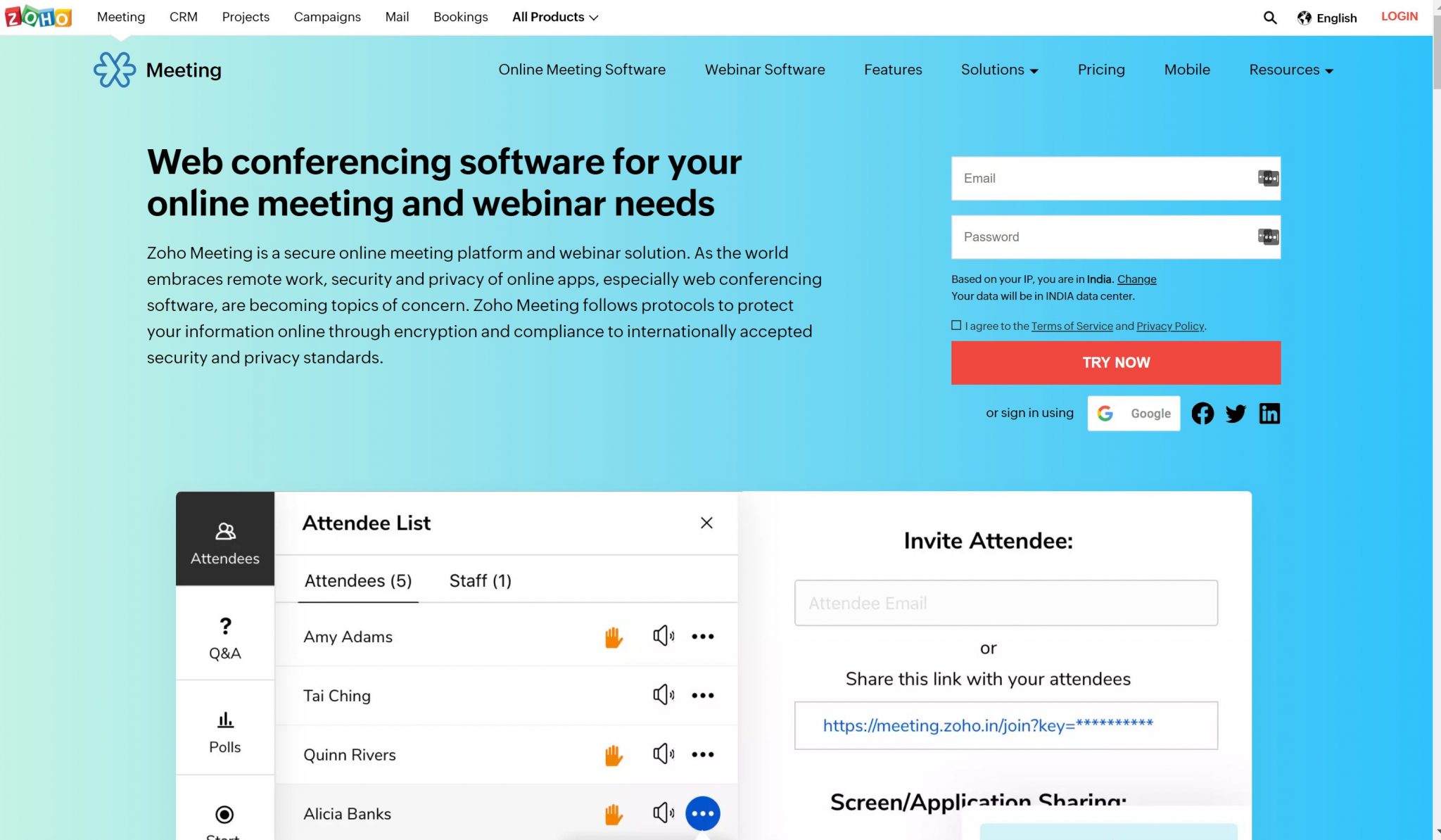
Task: Click the LOGIN link
Action: point(1399,16)
